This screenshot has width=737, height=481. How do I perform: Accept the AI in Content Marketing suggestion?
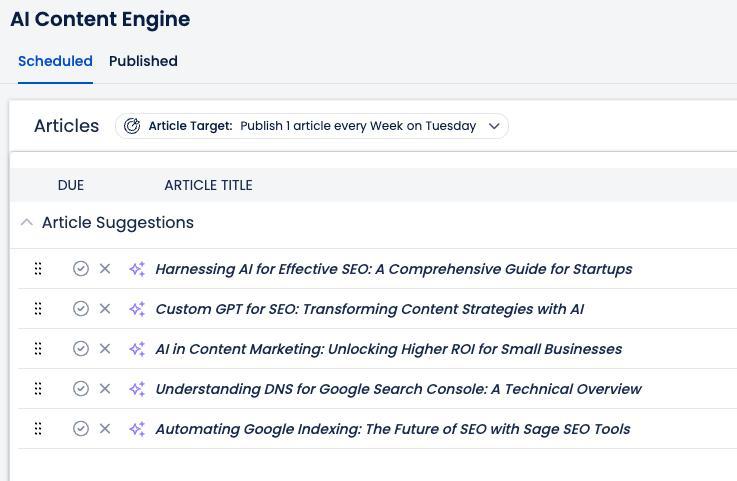tap(81, 349)
